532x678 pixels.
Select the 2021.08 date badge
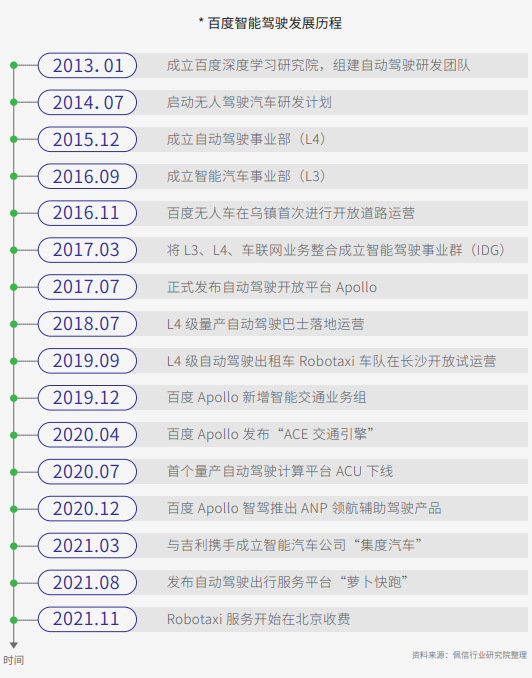(87, 582)
